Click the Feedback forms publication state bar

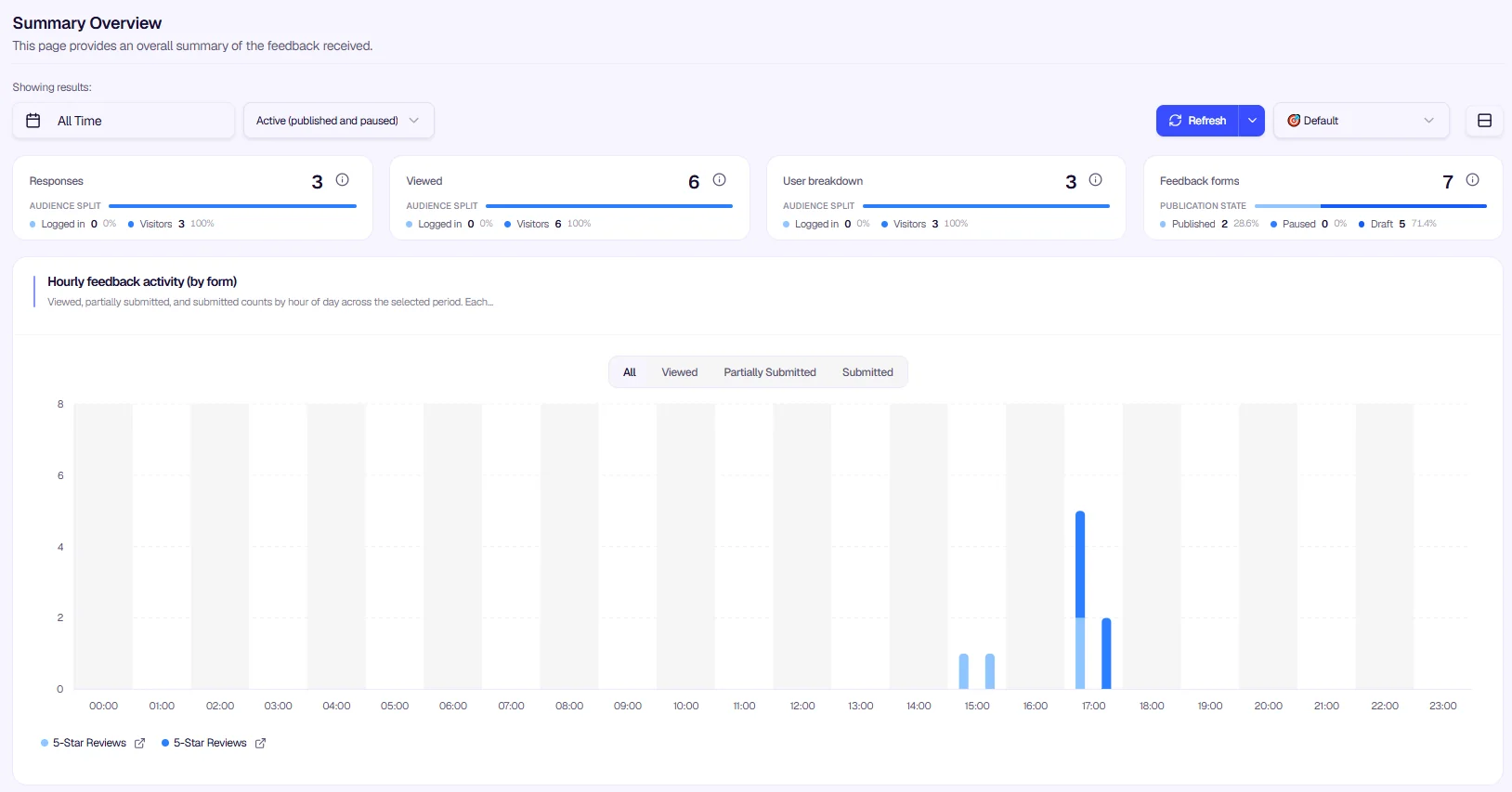click(1371, 206)
